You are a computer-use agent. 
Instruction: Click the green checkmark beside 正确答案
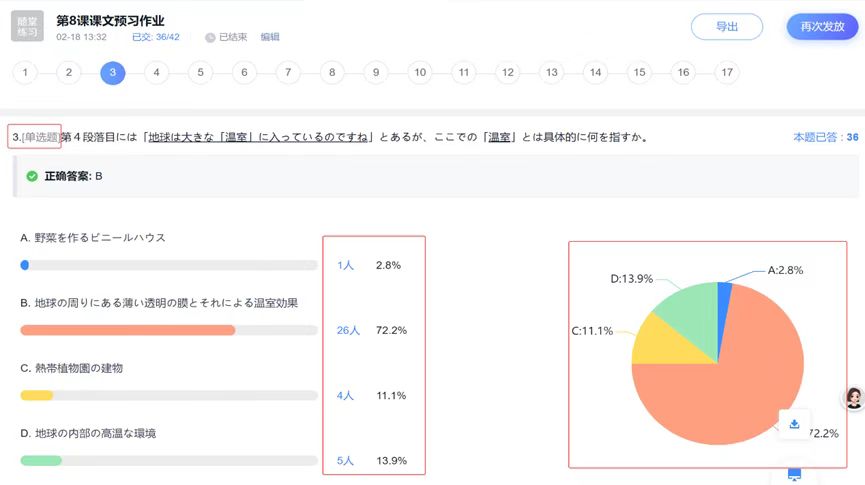click(32, 176)
